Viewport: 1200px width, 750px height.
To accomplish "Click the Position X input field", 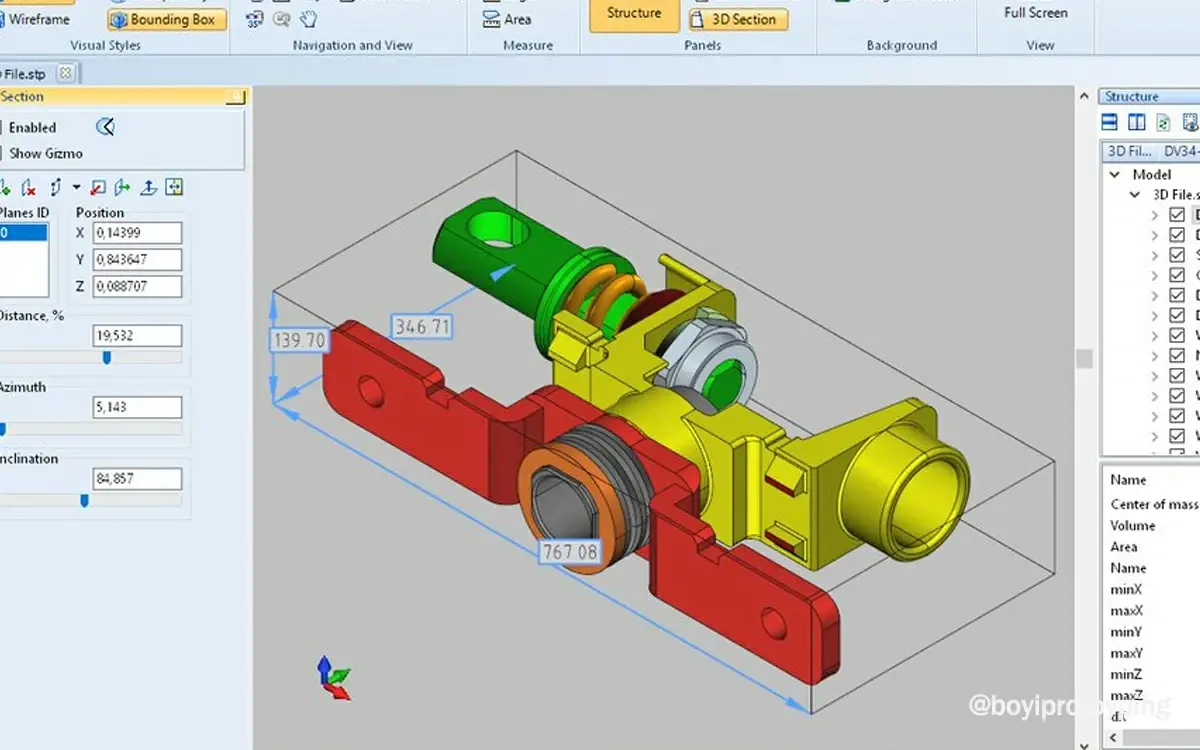I will point(137,233).
